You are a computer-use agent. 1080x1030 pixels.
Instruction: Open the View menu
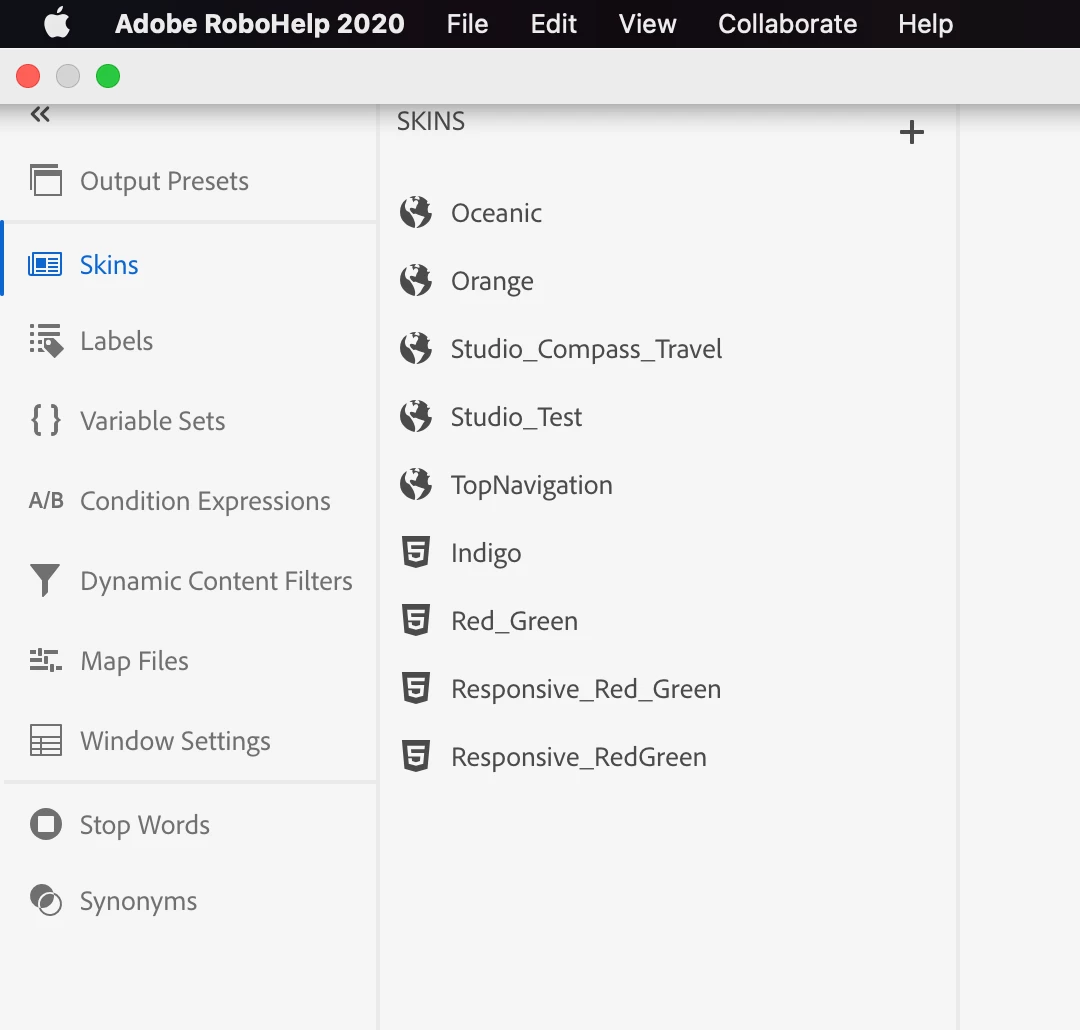click(647, 24)
